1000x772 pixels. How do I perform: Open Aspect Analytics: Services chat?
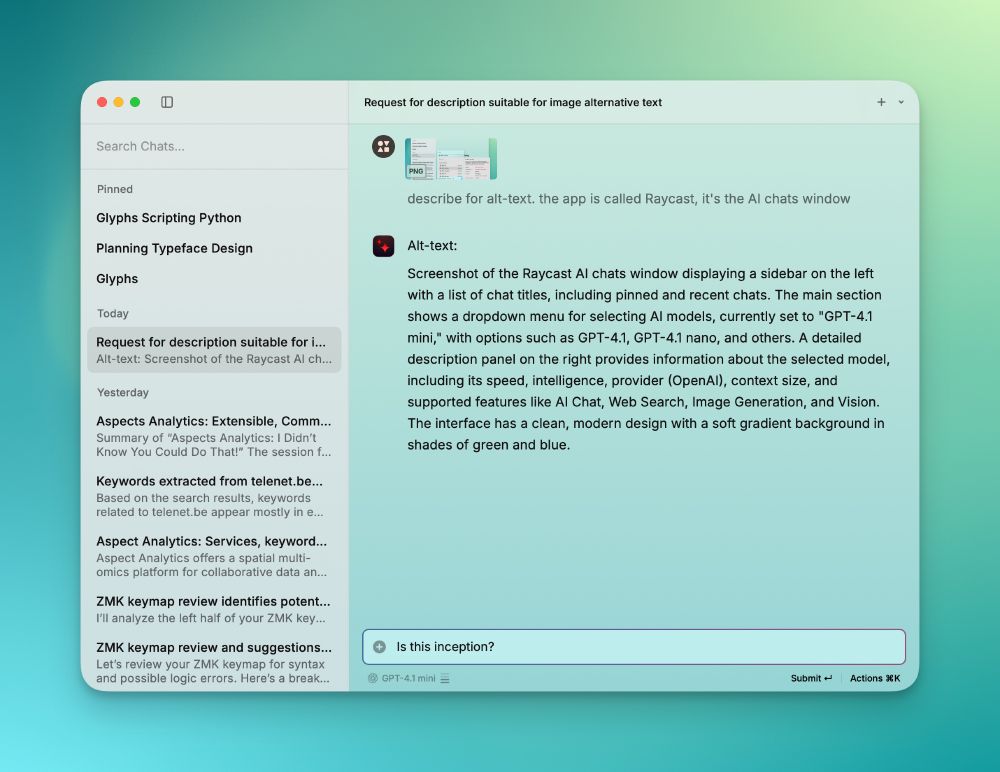point(214,556)
